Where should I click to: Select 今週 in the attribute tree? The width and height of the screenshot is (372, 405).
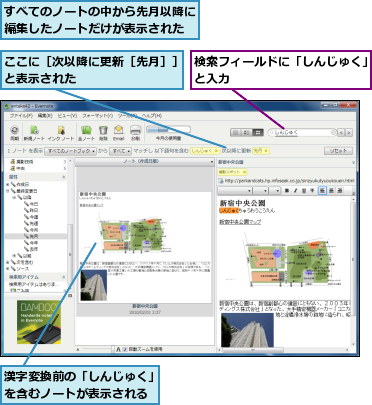tap(34, 217)
